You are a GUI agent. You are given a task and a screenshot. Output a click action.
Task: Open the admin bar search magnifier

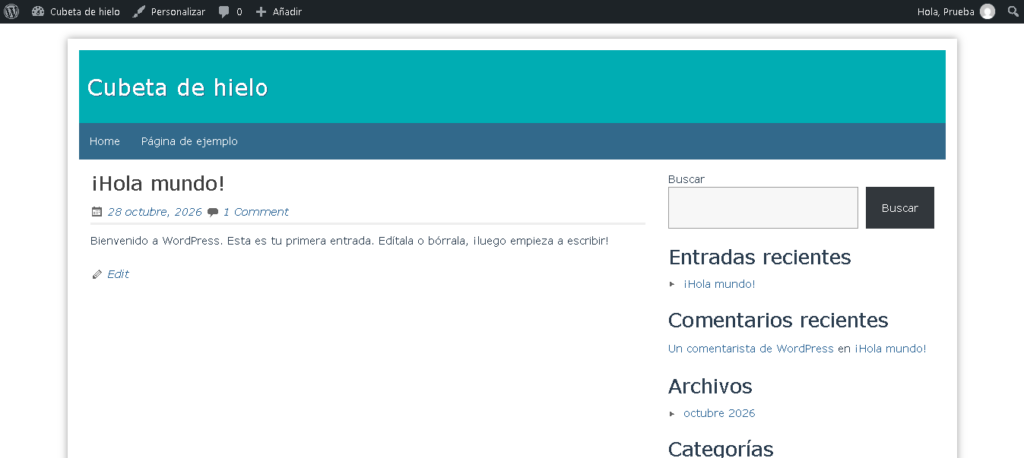click(x=1012, y=11)
